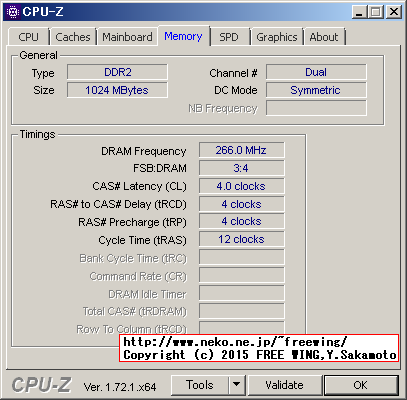The width and height of the screenshot is (407, 400).
Task: Click the Validate button
Action: click(285, 385)
